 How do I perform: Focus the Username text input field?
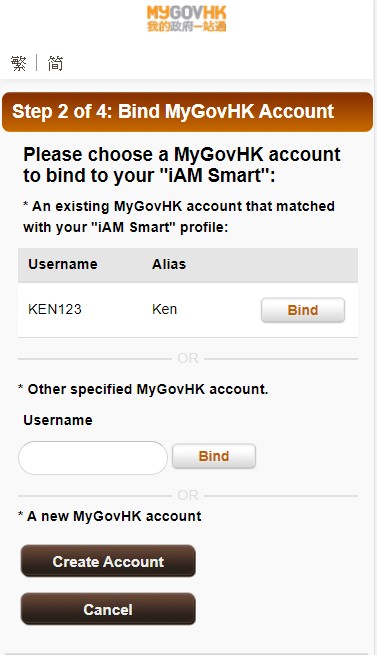tap(93, 458)
